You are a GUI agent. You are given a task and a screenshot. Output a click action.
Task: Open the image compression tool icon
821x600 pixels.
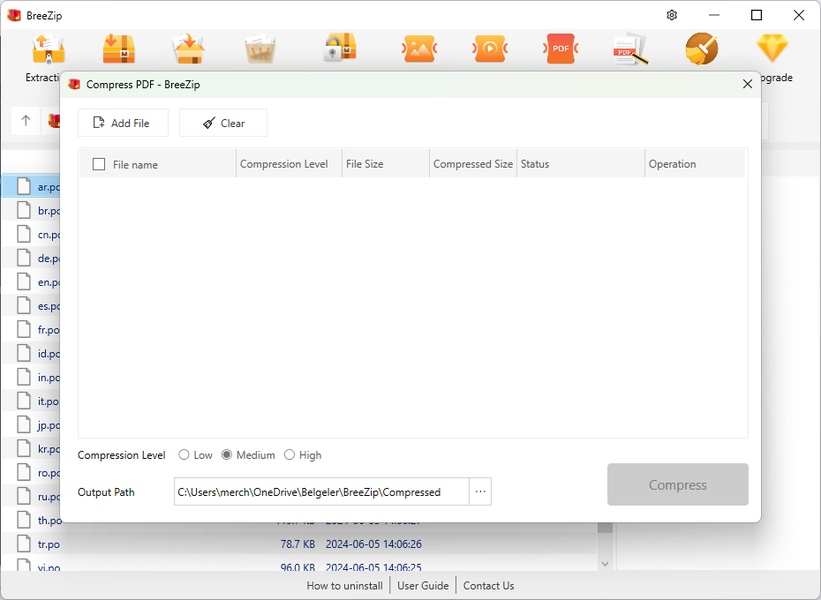point(418,48)
